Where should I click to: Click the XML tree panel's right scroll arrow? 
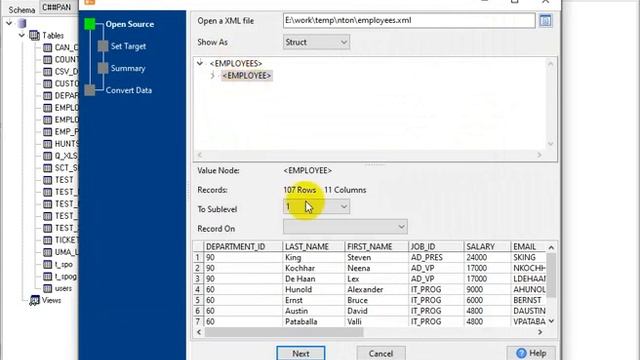click(x=539, y=155)
